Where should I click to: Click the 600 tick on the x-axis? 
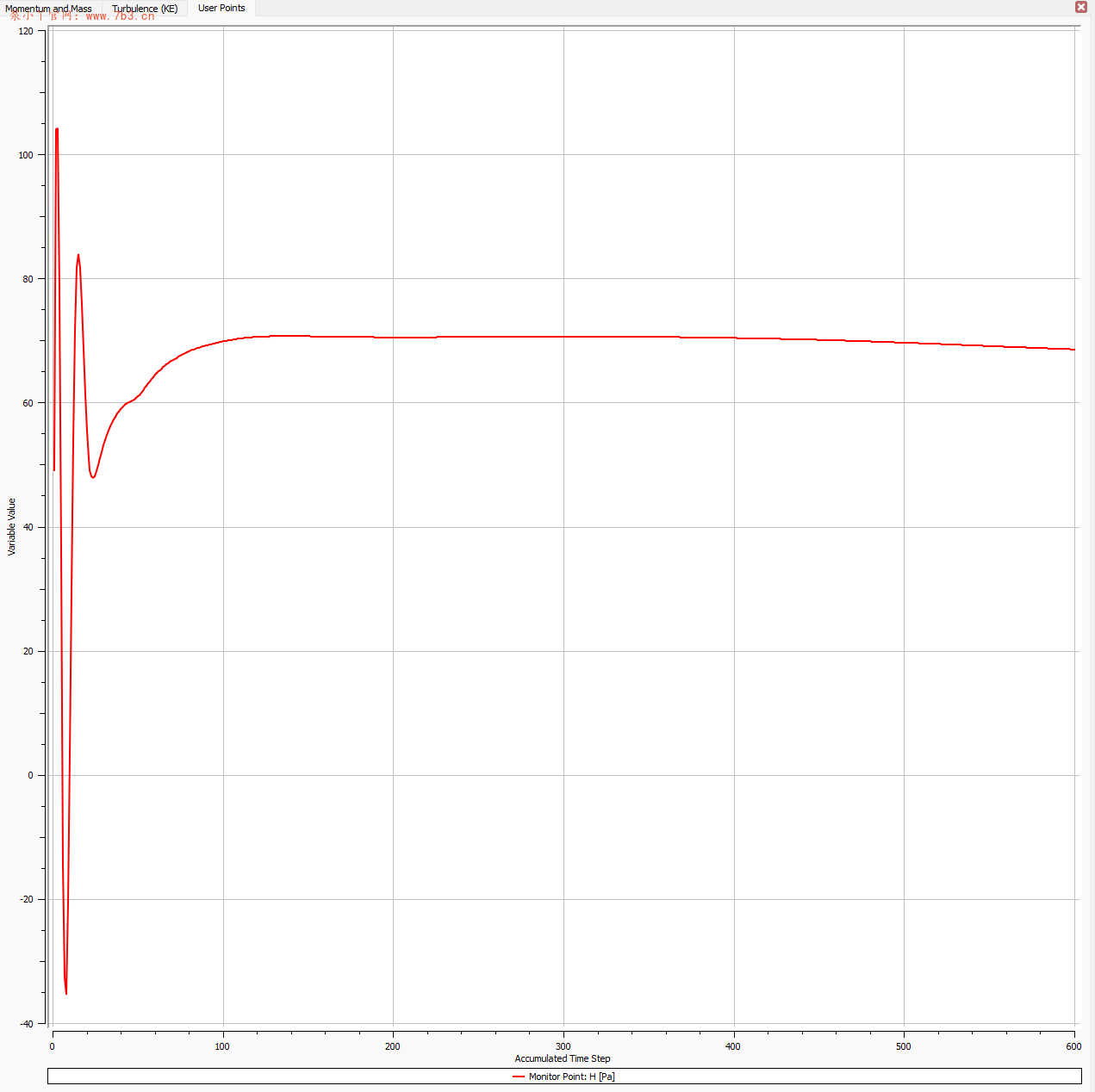pos(1073,1046)
